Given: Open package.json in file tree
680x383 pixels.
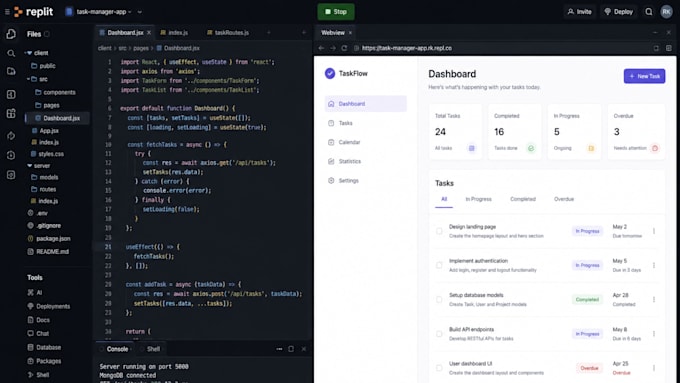Looking at the screenshot, I should click(49, 239).
